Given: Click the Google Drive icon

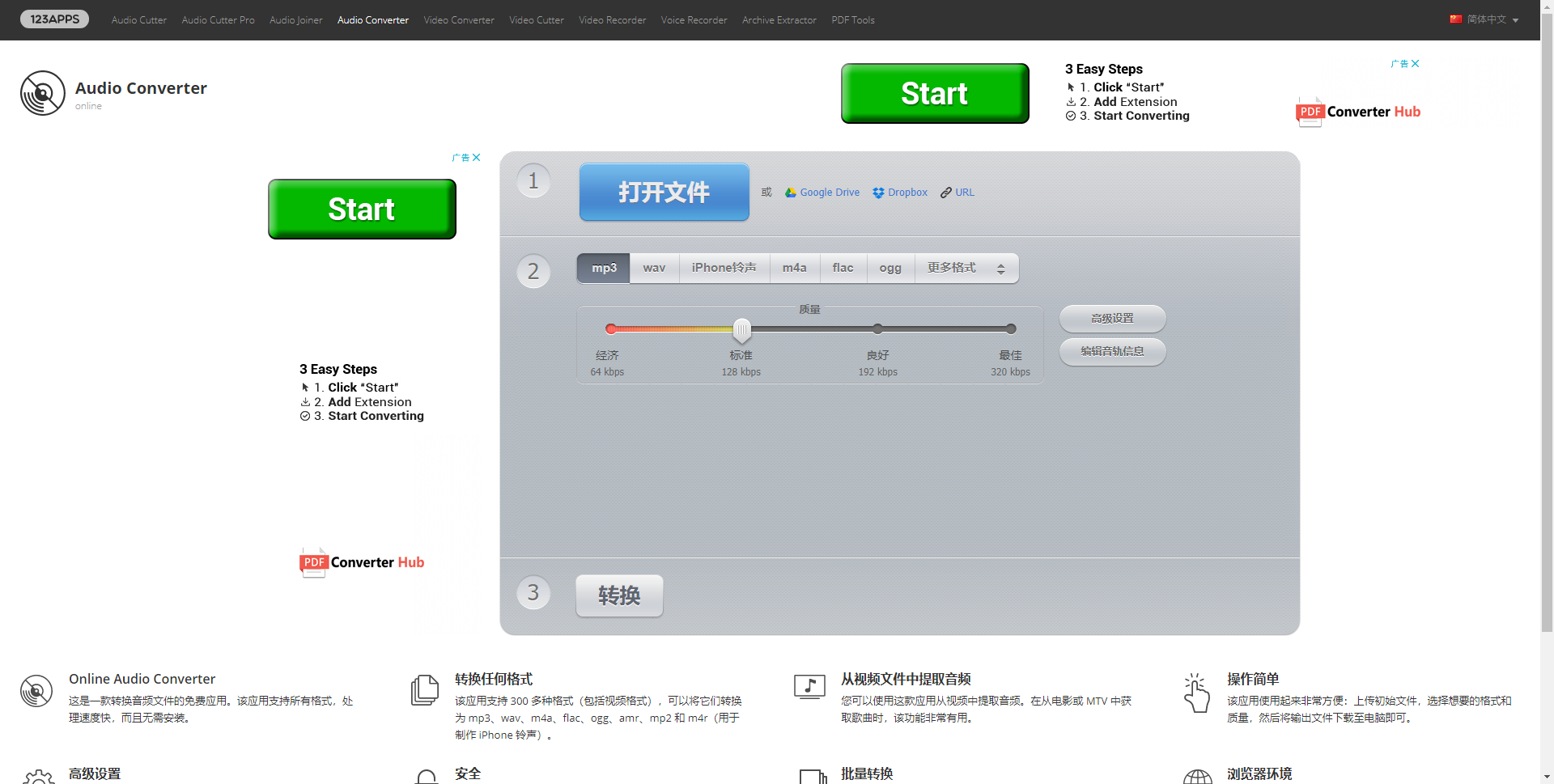Looking at the screenshot, I should (x=791, y=193).
